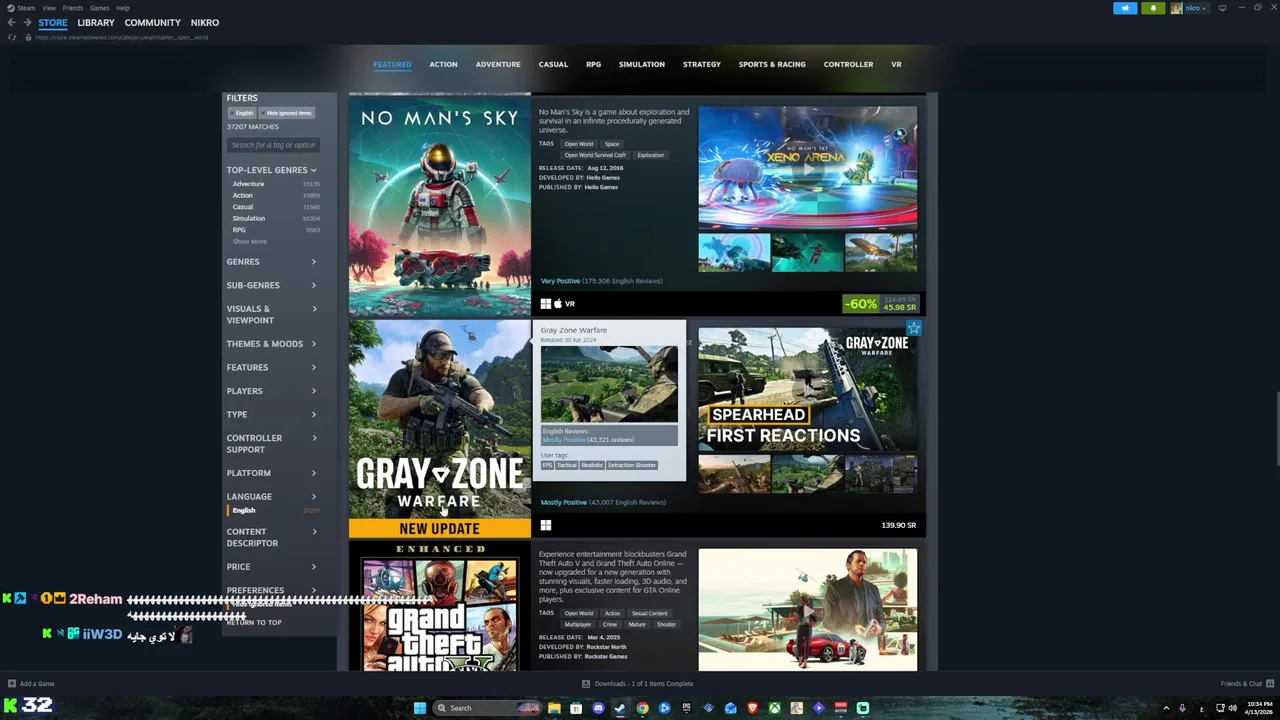Open Microsoft Store from the taskbar
This screenshot has height=720, width=1280.
click(576, 708)
